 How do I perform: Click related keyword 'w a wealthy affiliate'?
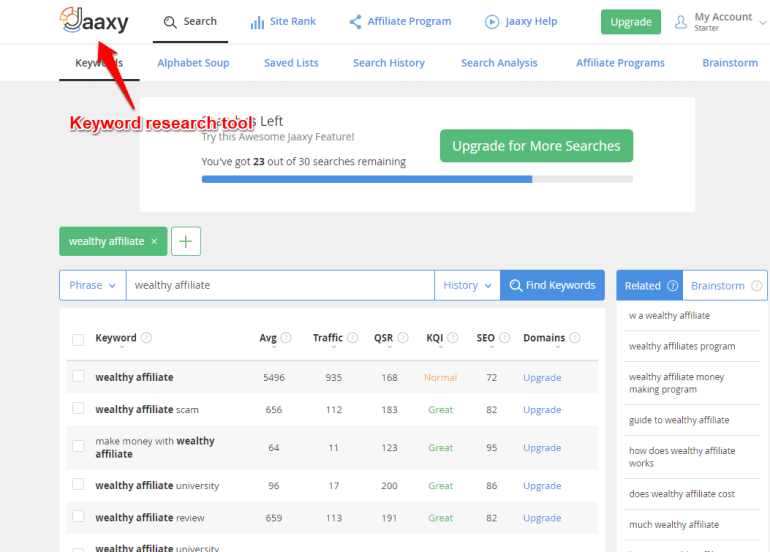669,315
